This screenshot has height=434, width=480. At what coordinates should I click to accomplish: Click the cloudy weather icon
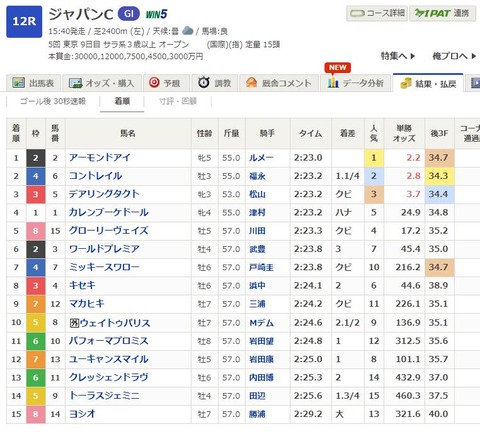click(188, 31)
